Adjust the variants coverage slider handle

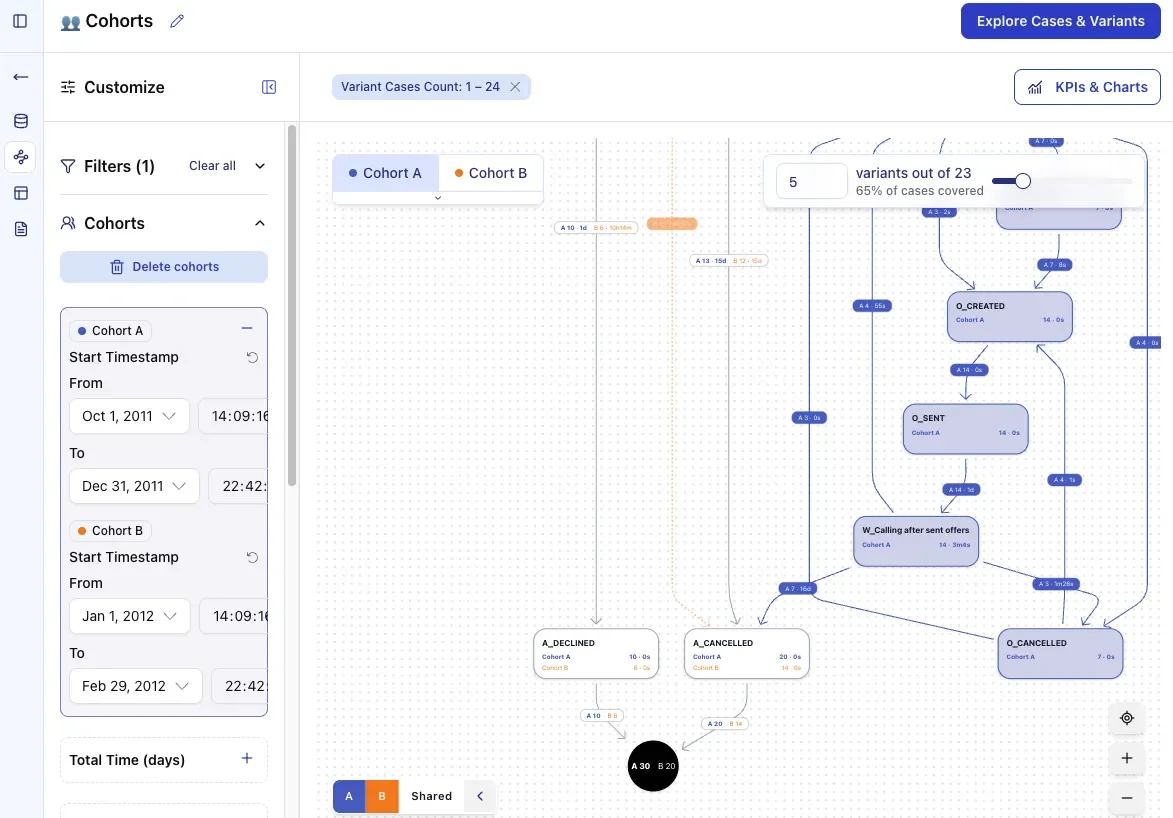coord(1023,181)
